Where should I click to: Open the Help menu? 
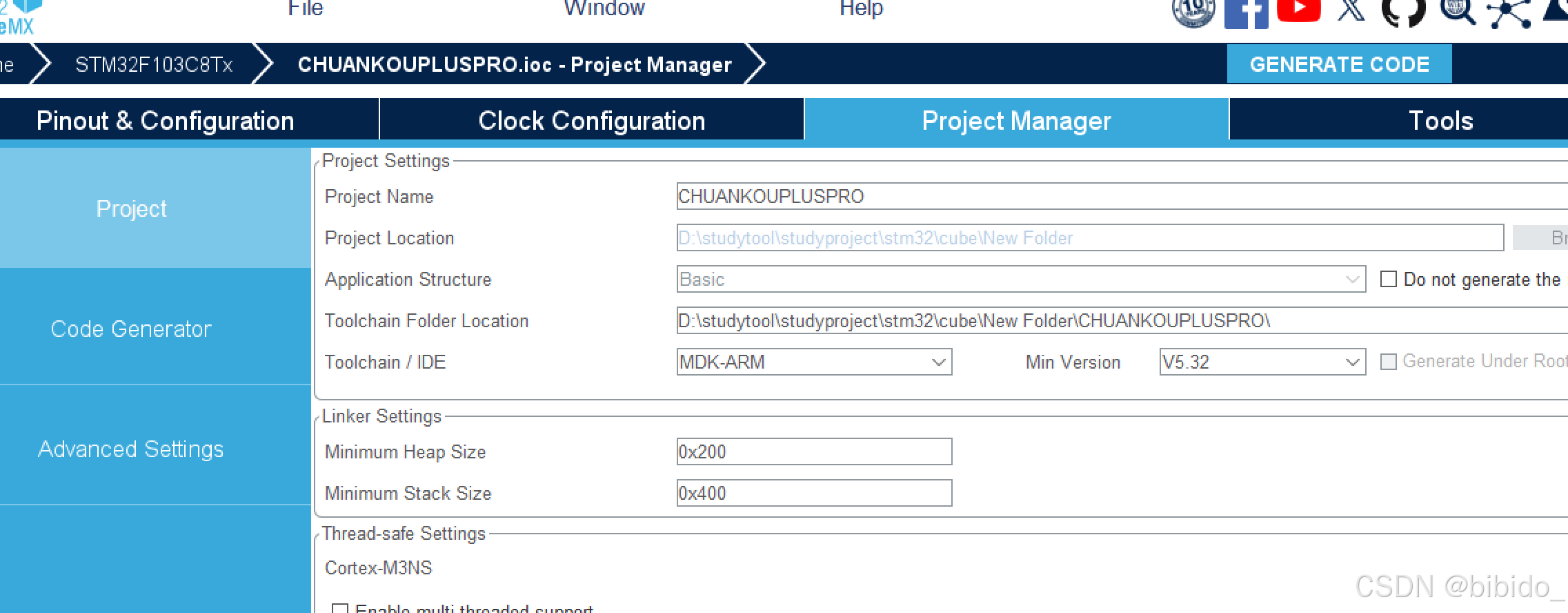861,9
